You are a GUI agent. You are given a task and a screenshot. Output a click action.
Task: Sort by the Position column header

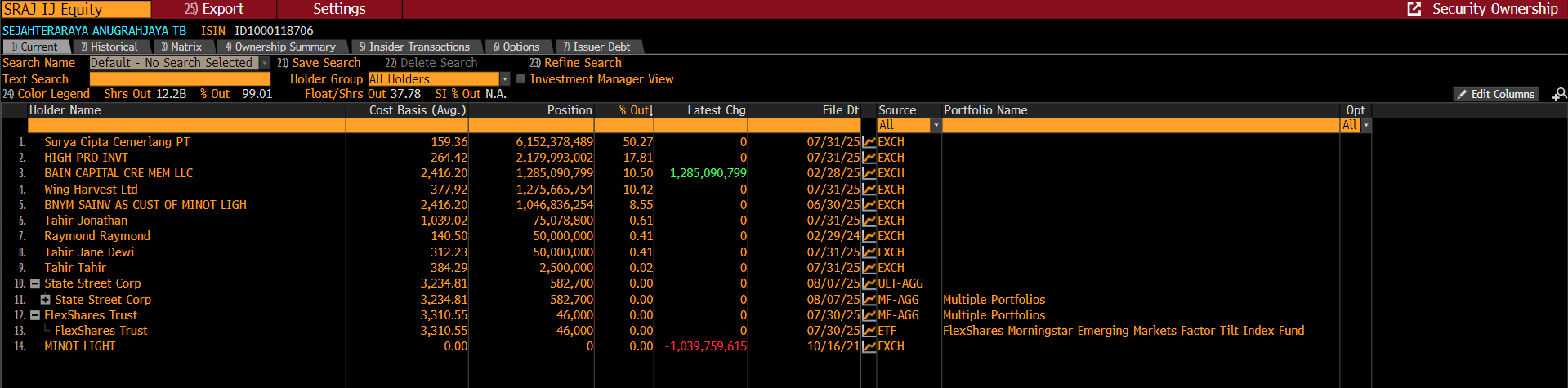click(x=570, y=110)
